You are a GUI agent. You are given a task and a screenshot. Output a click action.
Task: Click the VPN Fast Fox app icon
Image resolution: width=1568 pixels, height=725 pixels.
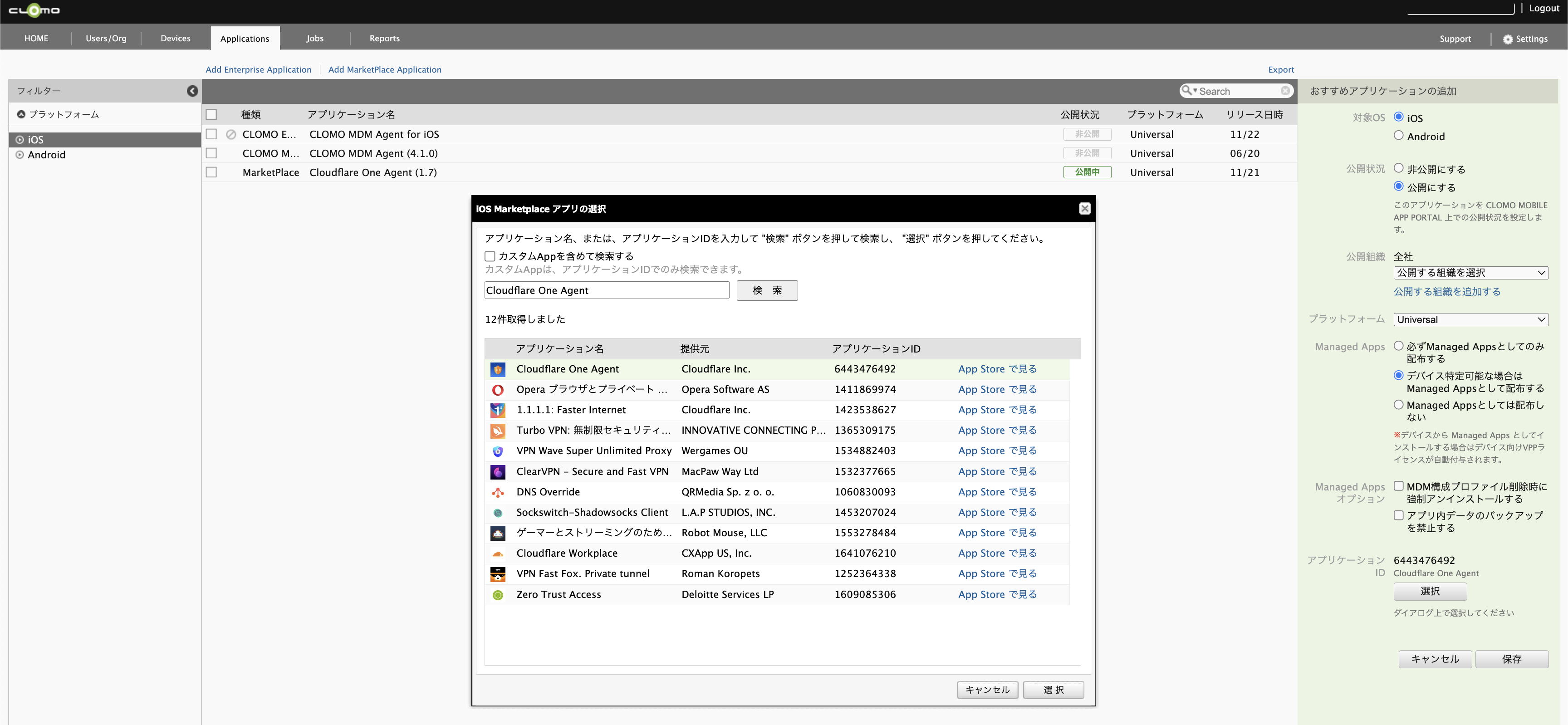tap(497, 574)
